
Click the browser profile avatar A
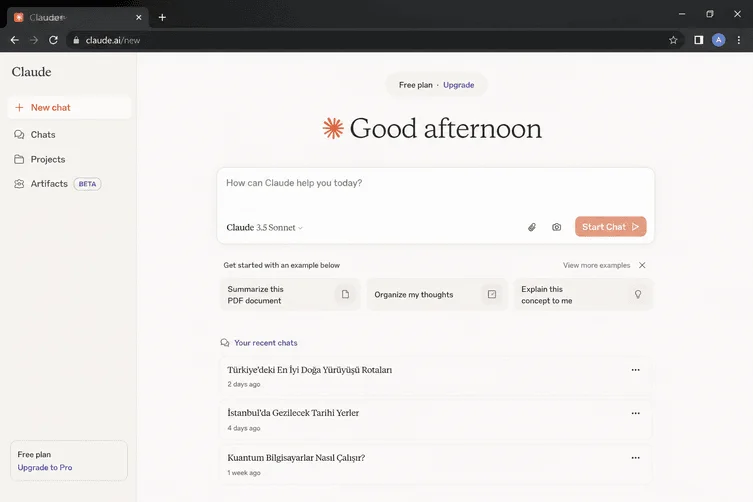(x=718, y=40)
